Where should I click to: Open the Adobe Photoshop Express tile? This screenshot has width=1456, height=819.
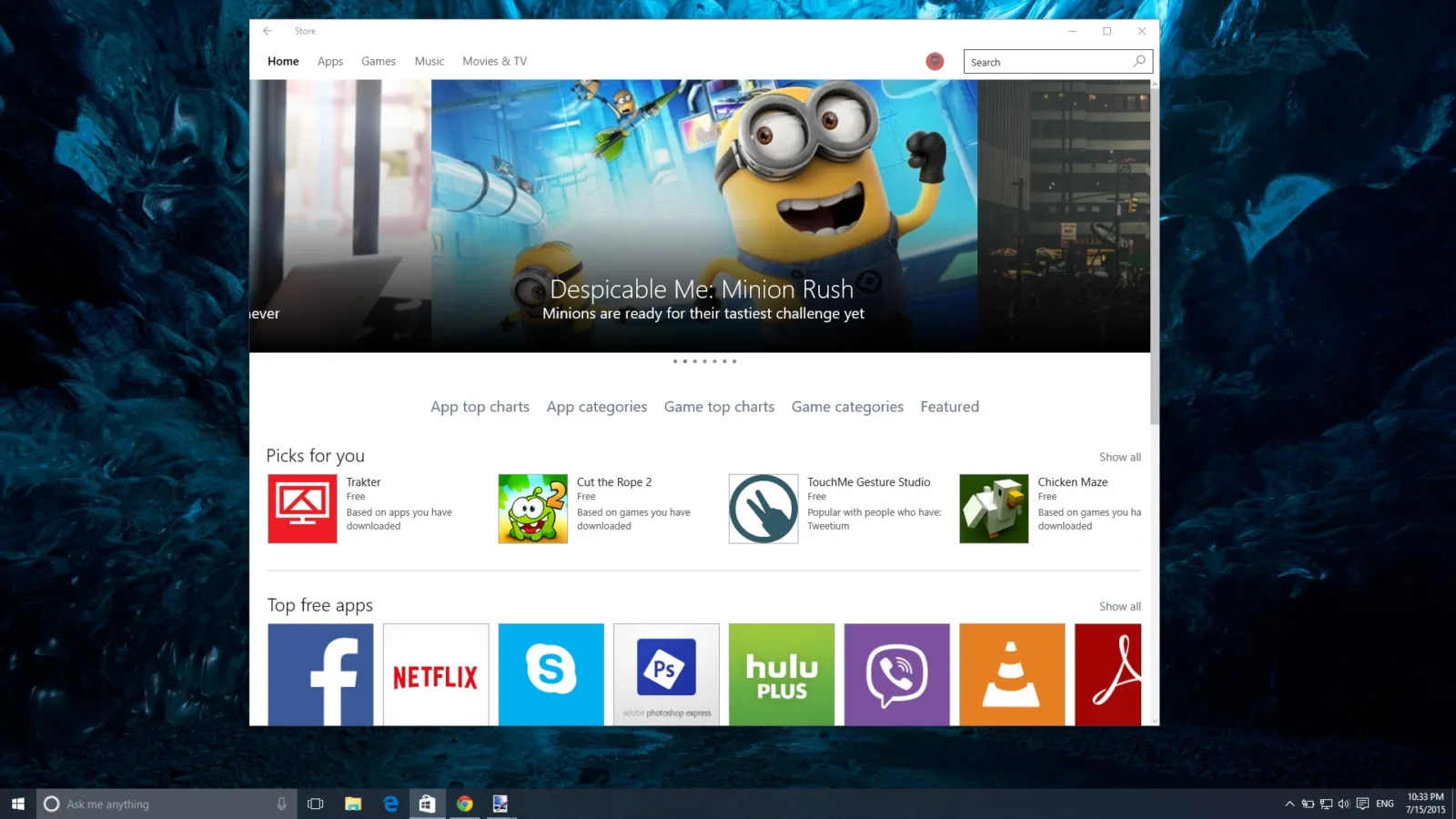pos(666,674)
